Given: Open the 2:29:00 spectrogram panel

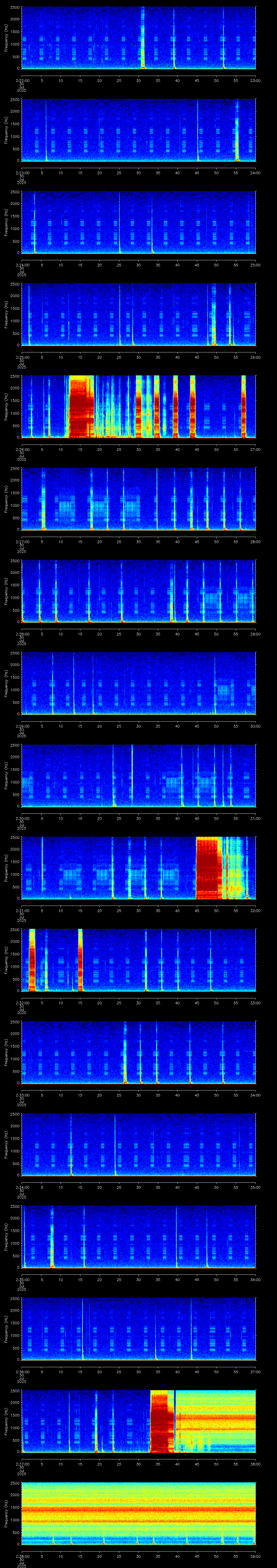Looking at the screenshot, I should 138,683.
